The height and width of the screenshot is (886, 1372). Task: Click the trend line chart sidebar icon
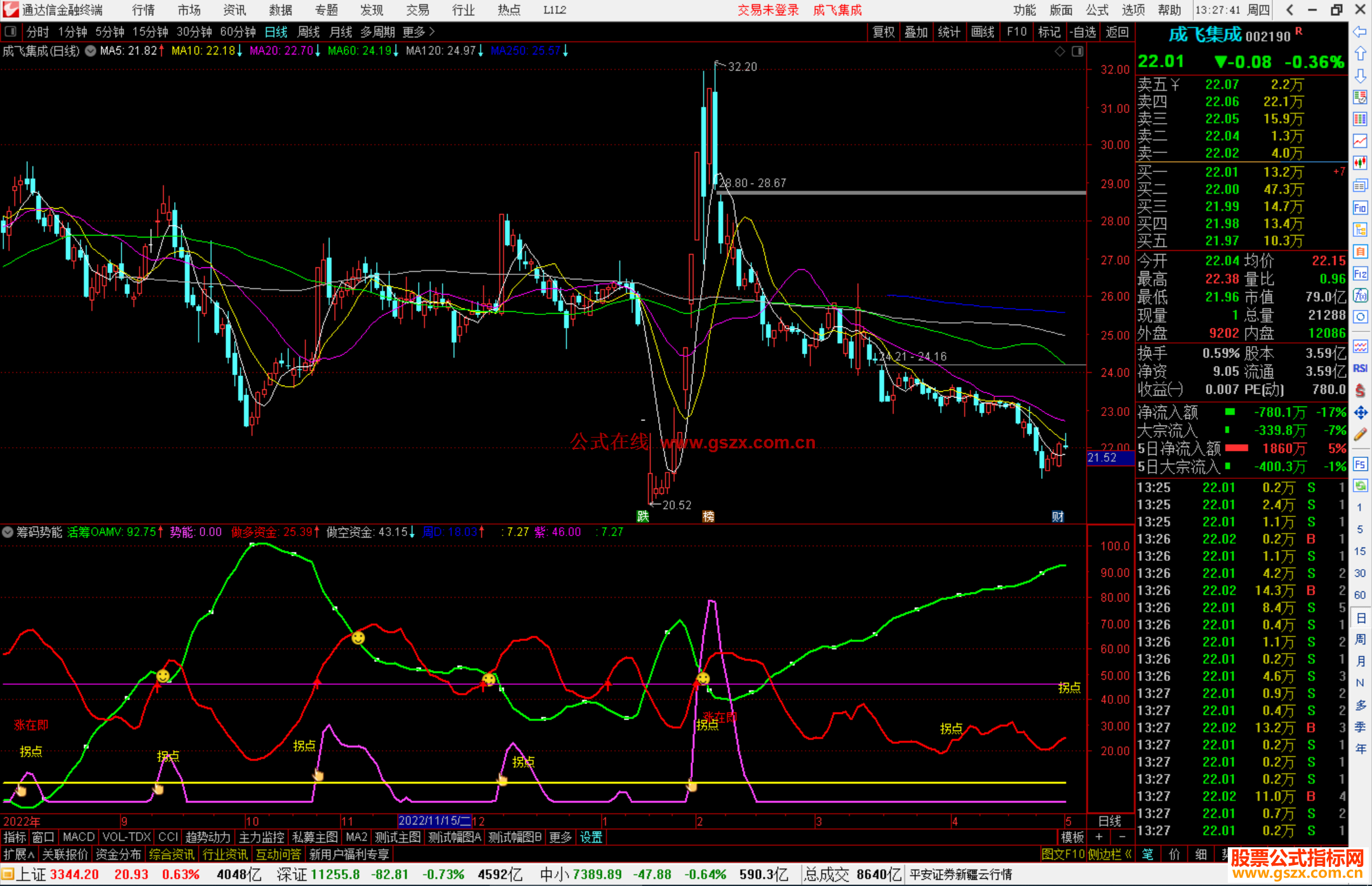tap(1360, 141)
